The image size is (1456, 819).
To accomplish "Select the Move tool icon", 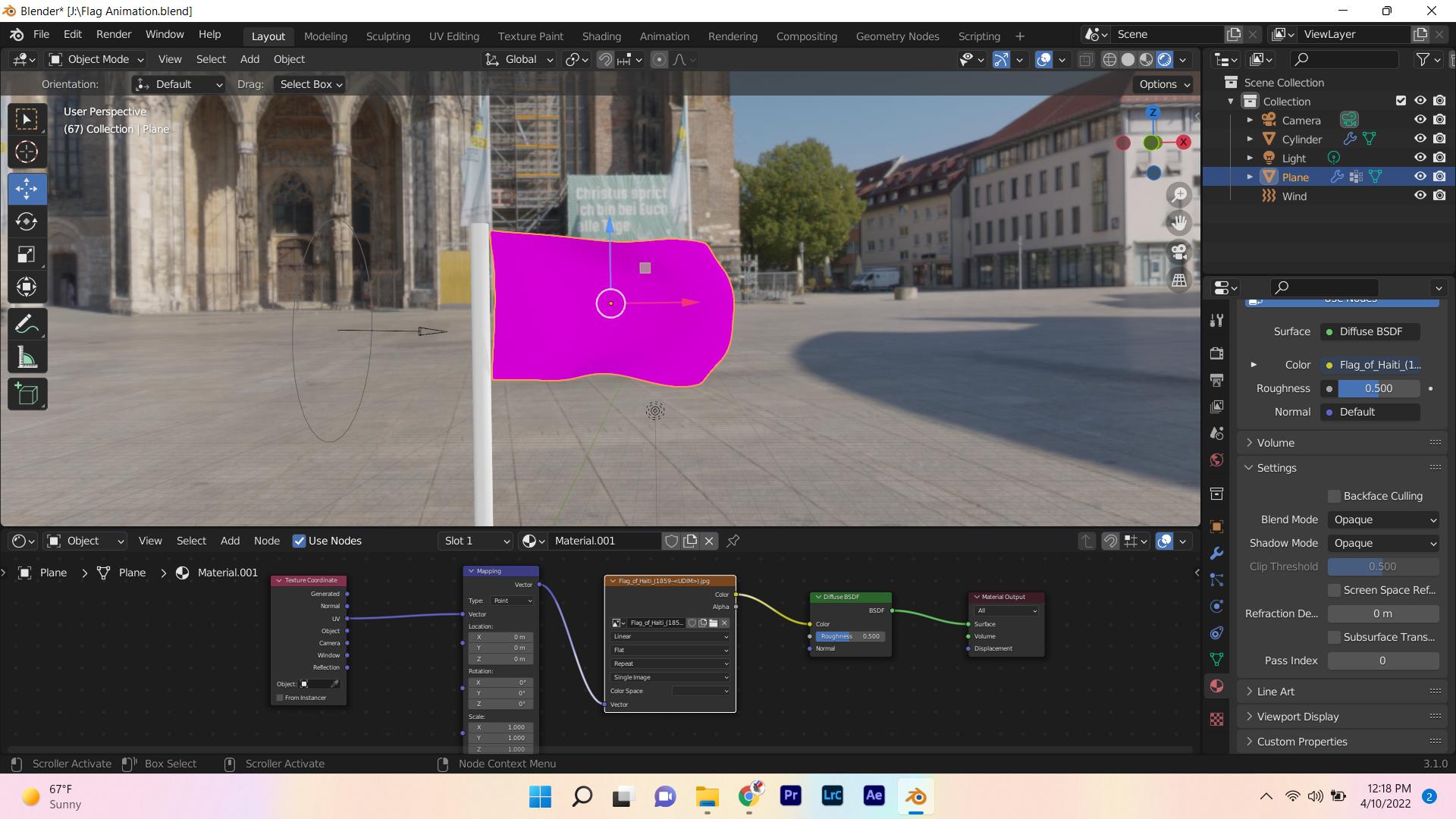I will [x=26, y=187].
